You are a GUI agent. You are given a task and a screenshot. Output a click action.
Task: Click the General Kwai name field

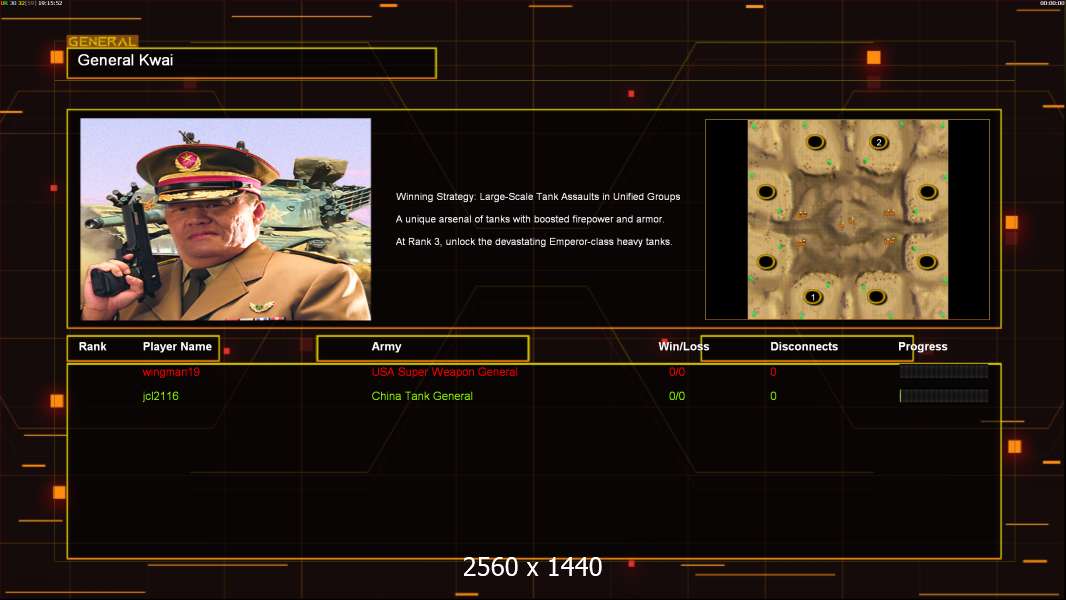pos(252,63)
